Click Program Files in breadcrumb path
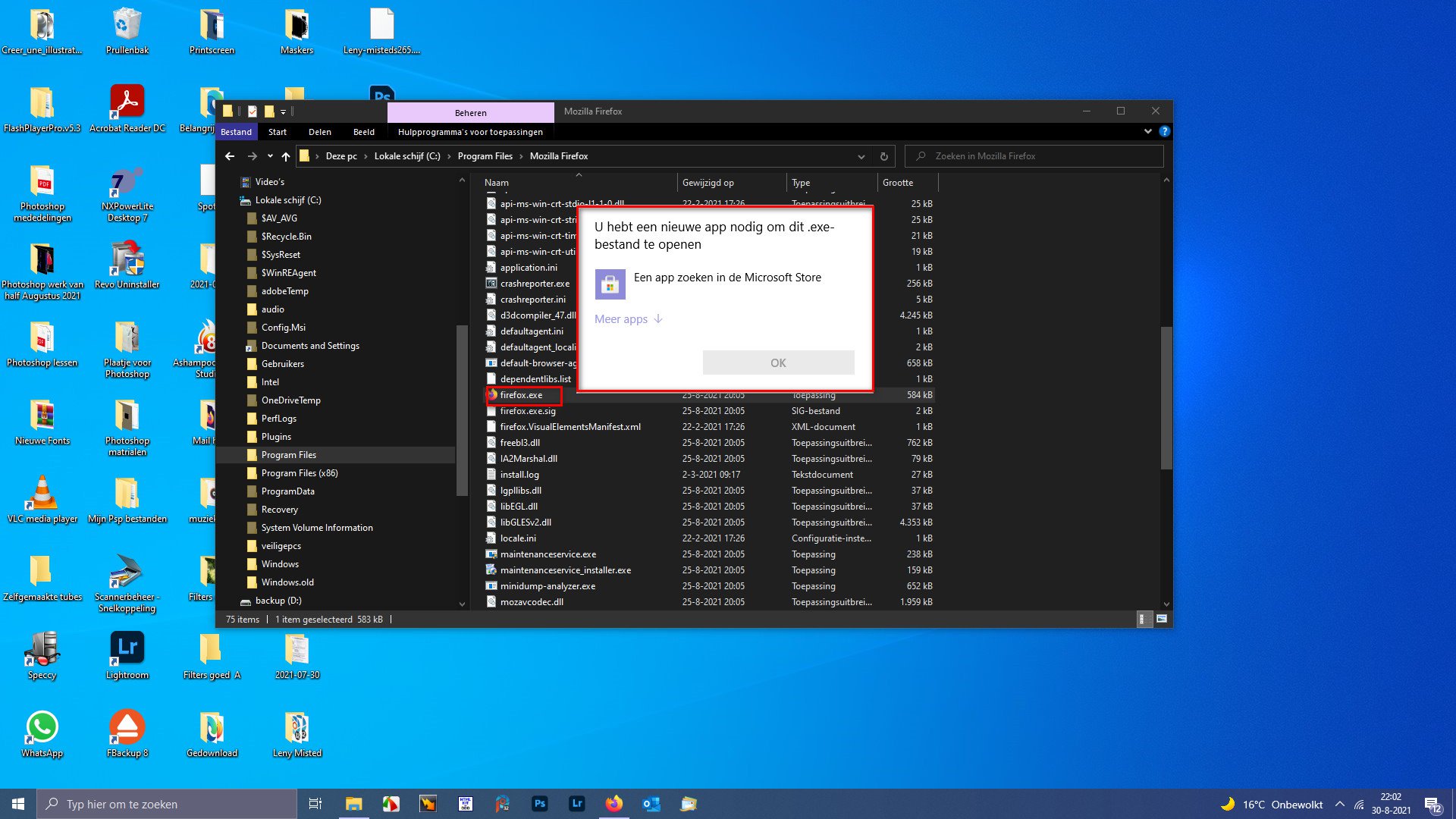Screen dimensions: 1456x819 click(x=485, y=156)
